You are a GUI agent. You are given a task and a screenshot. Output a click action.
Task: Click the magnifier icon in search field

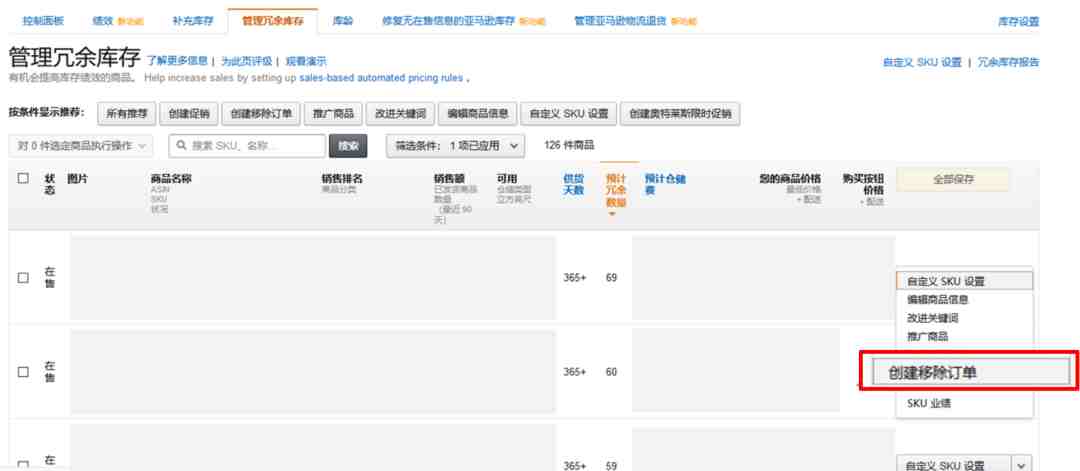point(182,146)
